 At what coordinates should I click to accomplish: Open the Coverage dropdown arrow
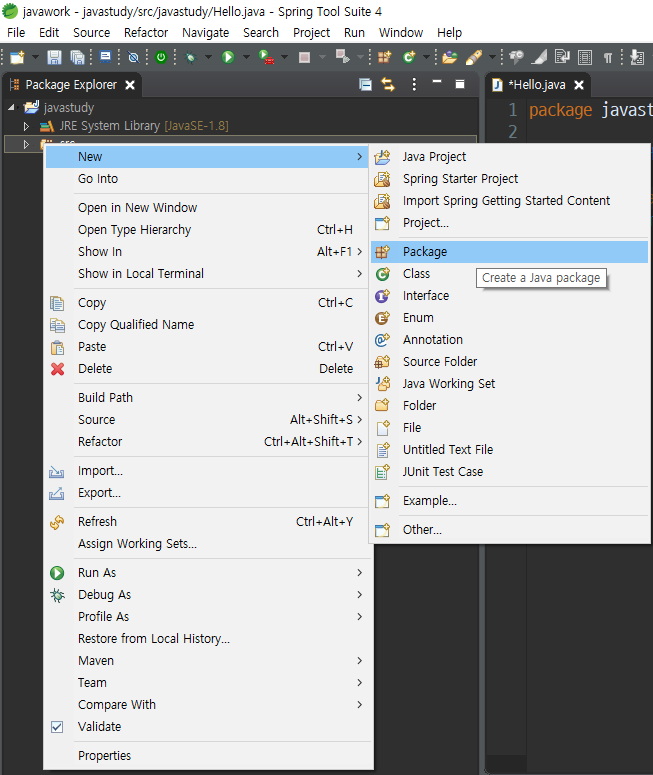click(284, 57)
